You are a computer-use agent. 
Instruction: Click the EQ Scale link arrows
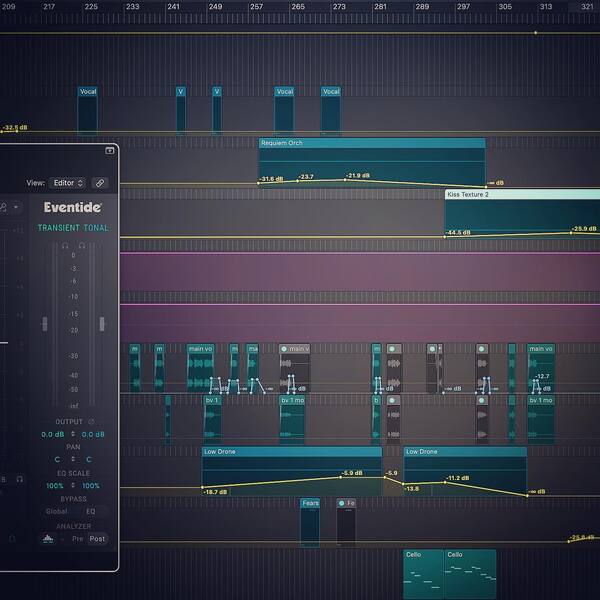click(73, 485)
